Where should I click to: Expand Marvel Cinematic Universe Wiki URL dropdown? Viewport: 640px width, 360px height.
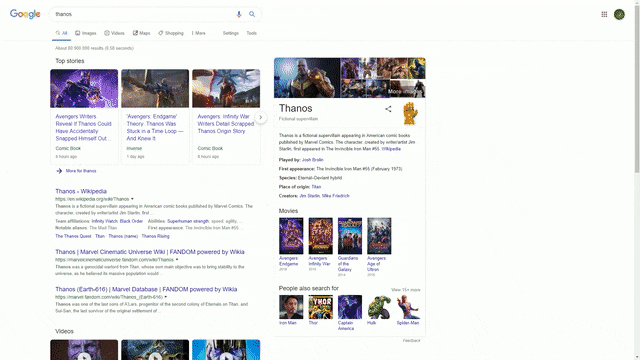(x=177, y=260)
